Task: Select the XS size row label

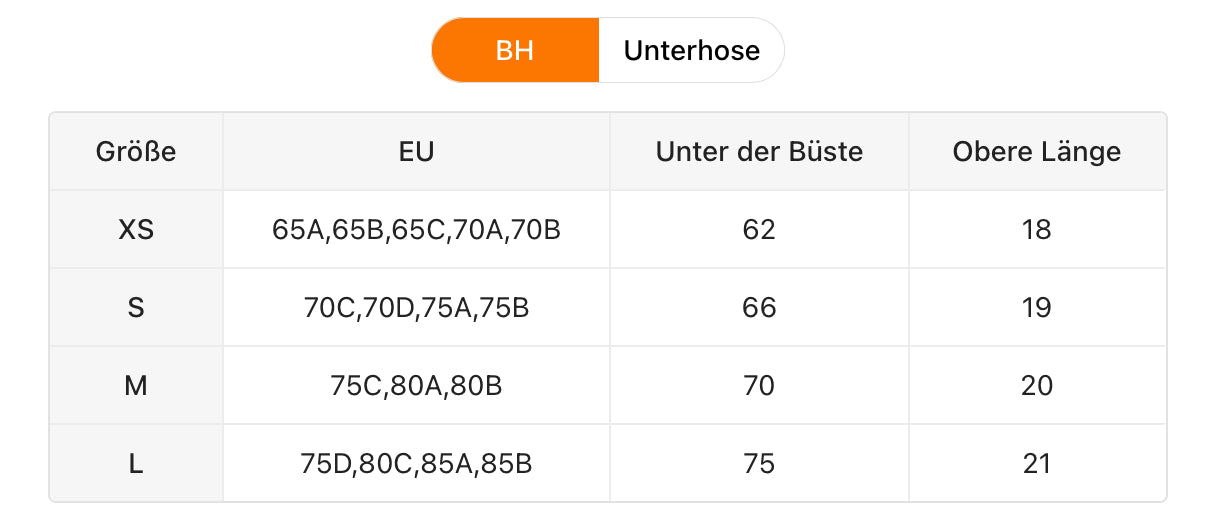Action: 136,230
